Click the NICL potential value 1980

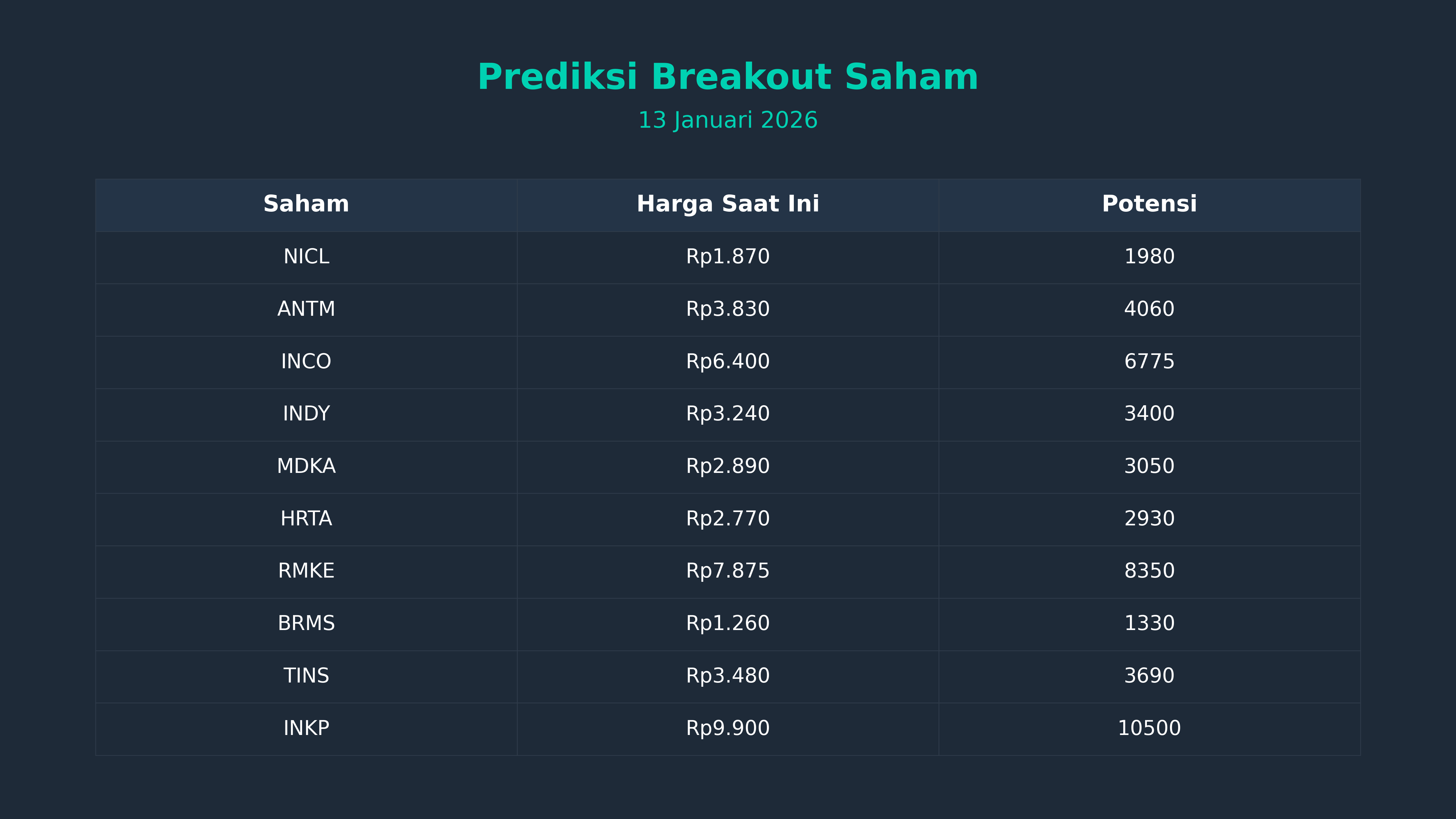click(1149, 257)
